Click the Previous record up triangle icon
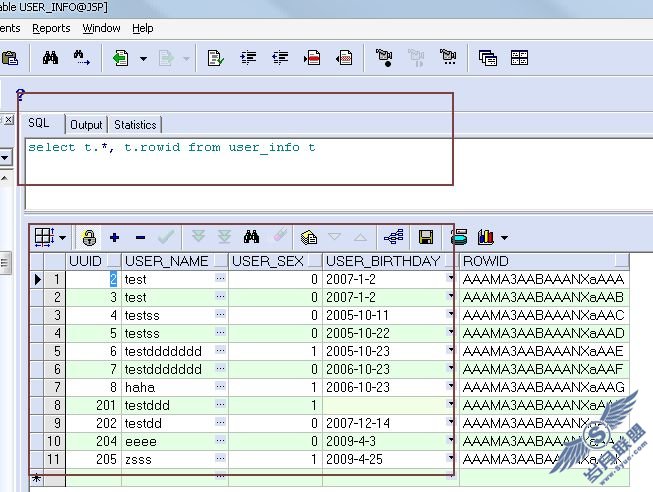Screen dimensions: 653x492 click(x=360, y=238)
